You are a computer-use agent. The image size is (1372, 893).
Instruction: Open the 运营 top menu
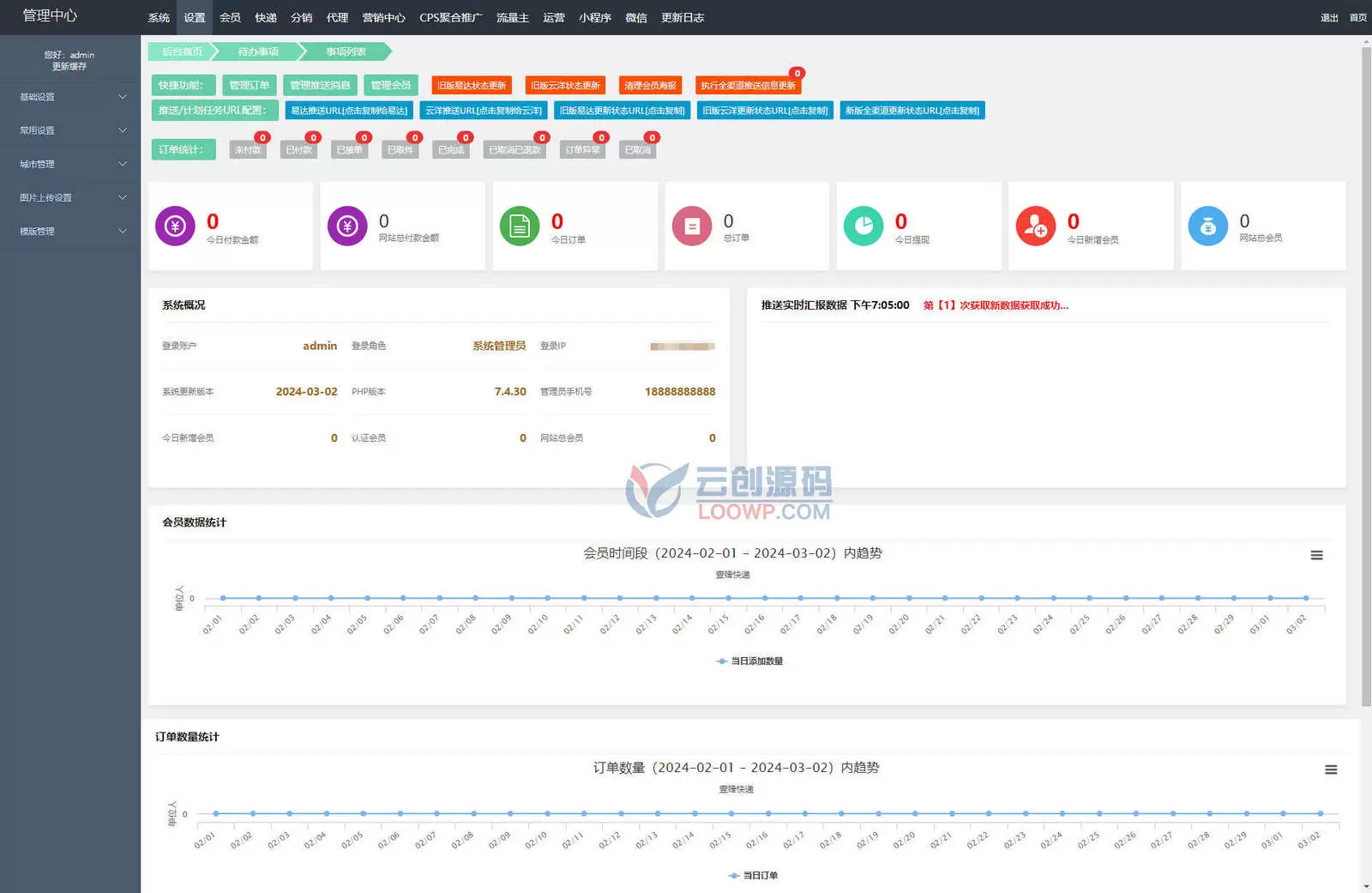pyautogui.click(x=554, y=17)
